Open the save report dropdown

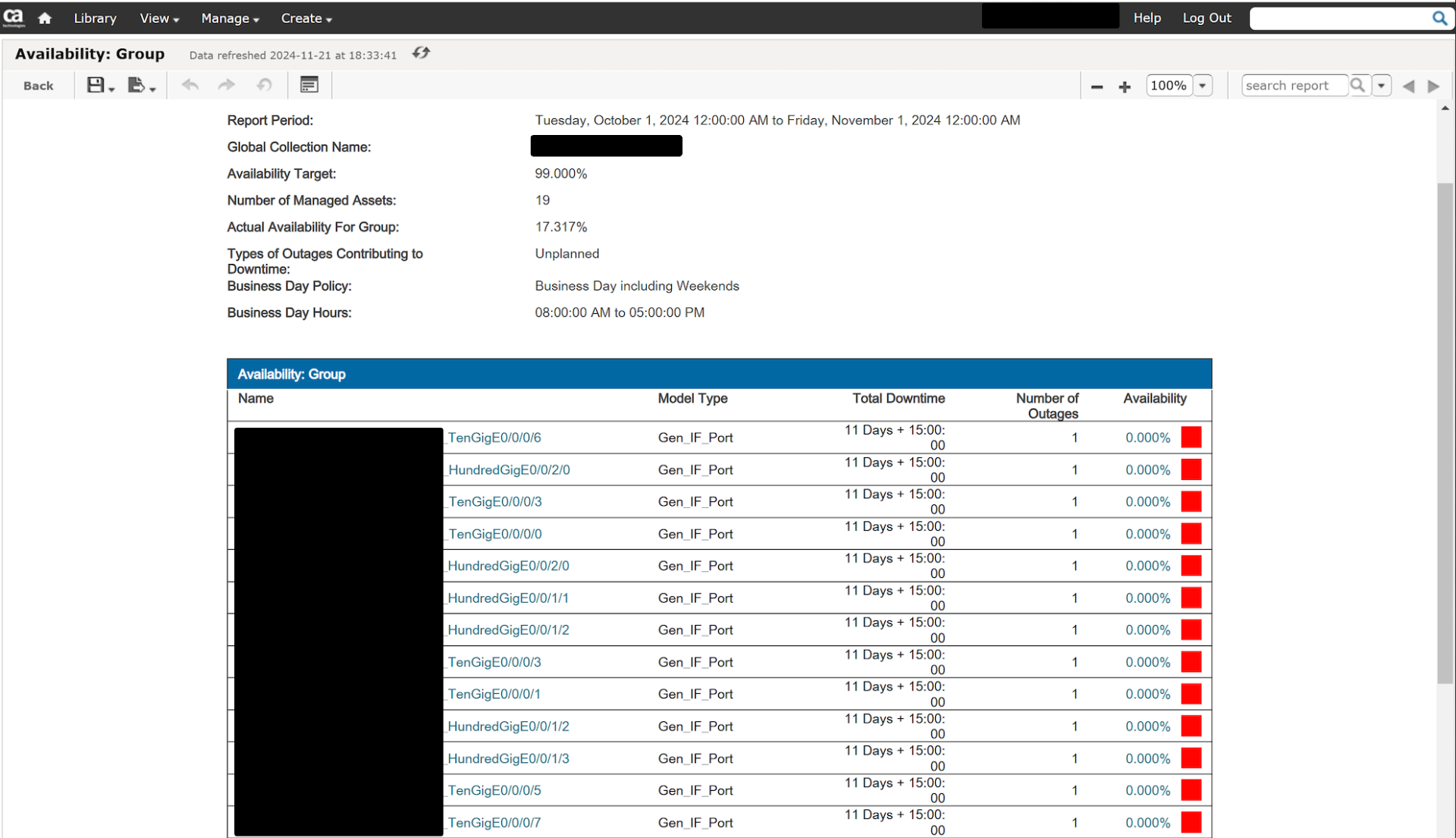pos(100,86)
